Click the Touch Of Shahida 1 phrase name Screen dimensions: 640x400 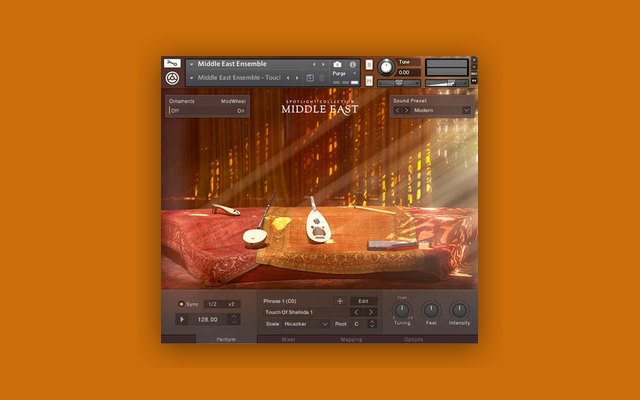pos(289,312)
